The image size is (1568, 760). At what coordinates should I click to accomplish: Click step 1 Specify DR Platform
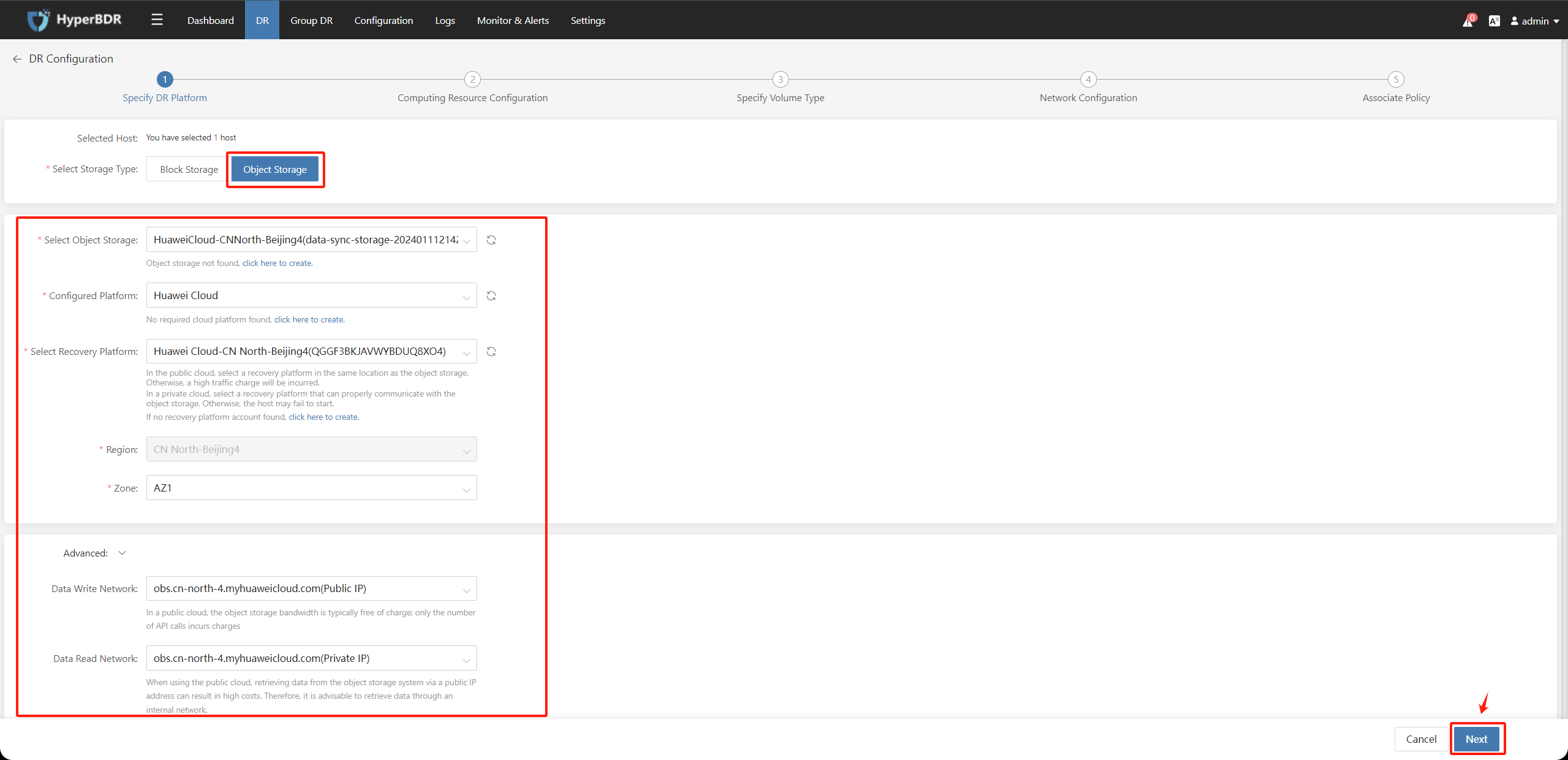165,88
